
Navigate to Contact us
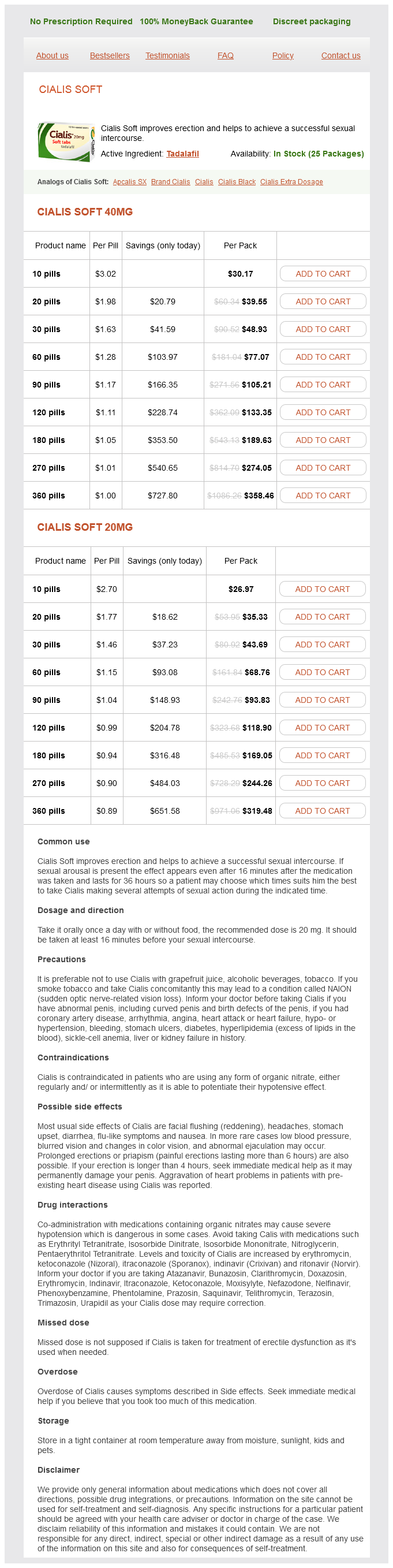pyautogui.click(x=340, y=55)
